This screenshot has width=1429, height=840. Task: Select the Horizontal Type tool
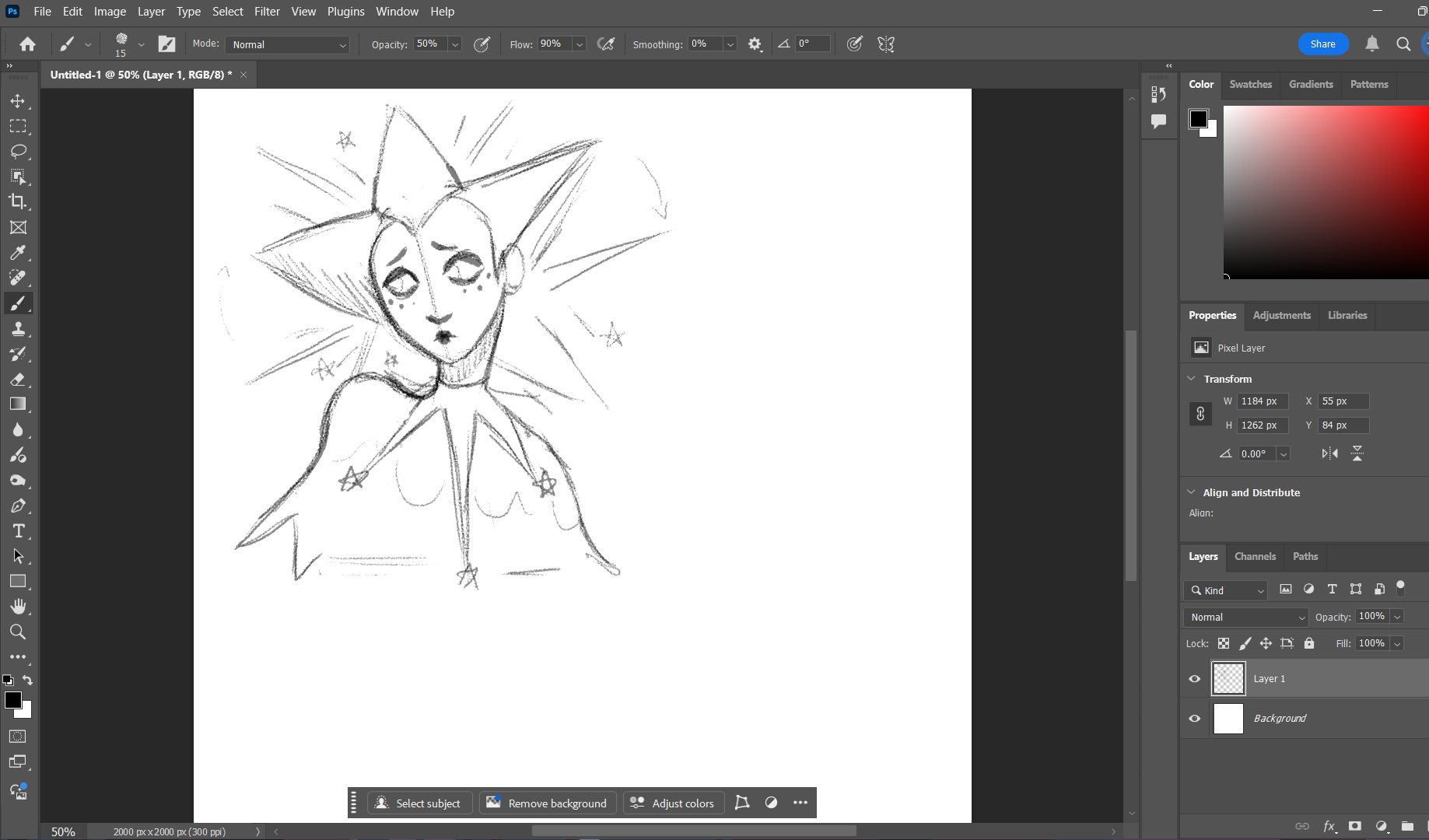[18, 531]
